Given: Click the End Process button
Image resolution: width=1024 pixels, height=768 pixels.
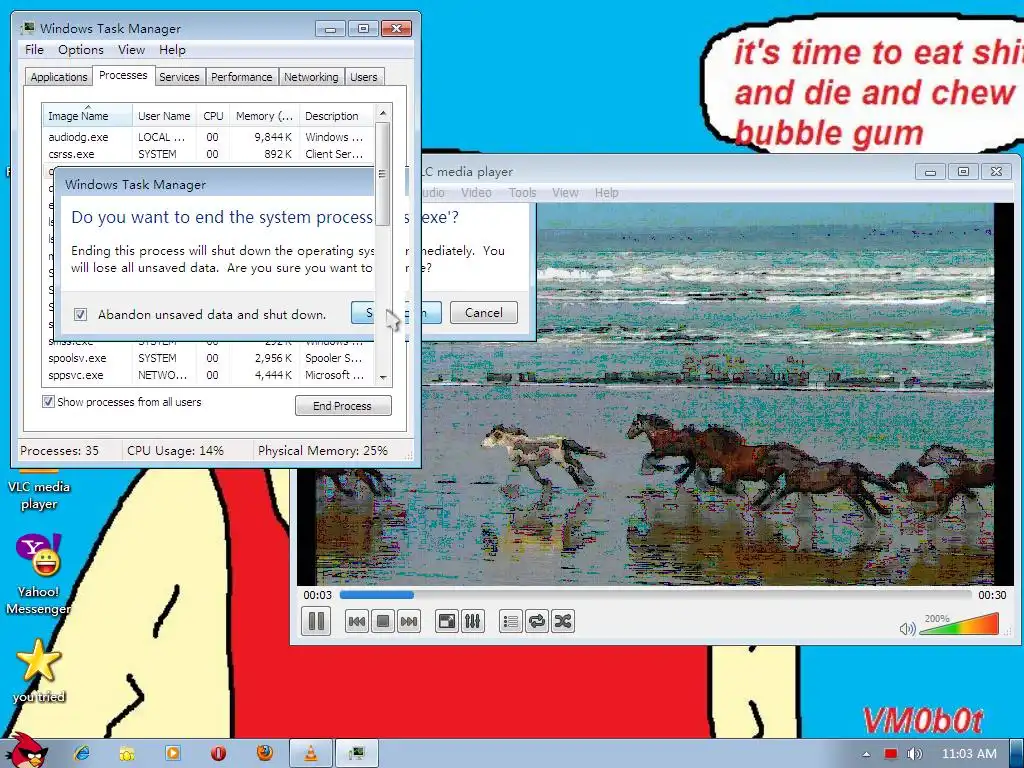Looking at the screenshot, I should (343, 406).
